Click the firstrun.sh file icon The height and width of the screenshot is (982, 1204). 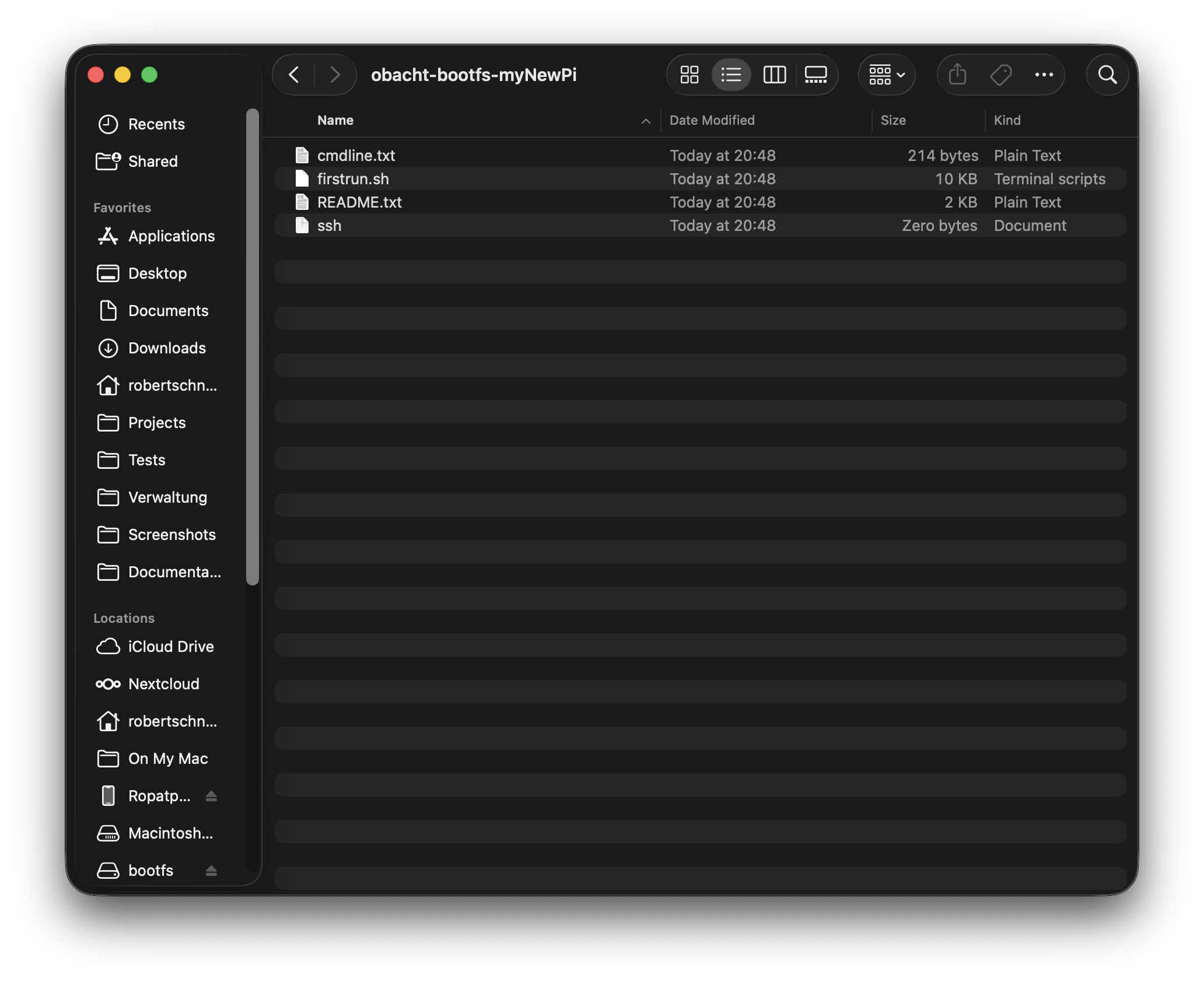pos(302,178)
